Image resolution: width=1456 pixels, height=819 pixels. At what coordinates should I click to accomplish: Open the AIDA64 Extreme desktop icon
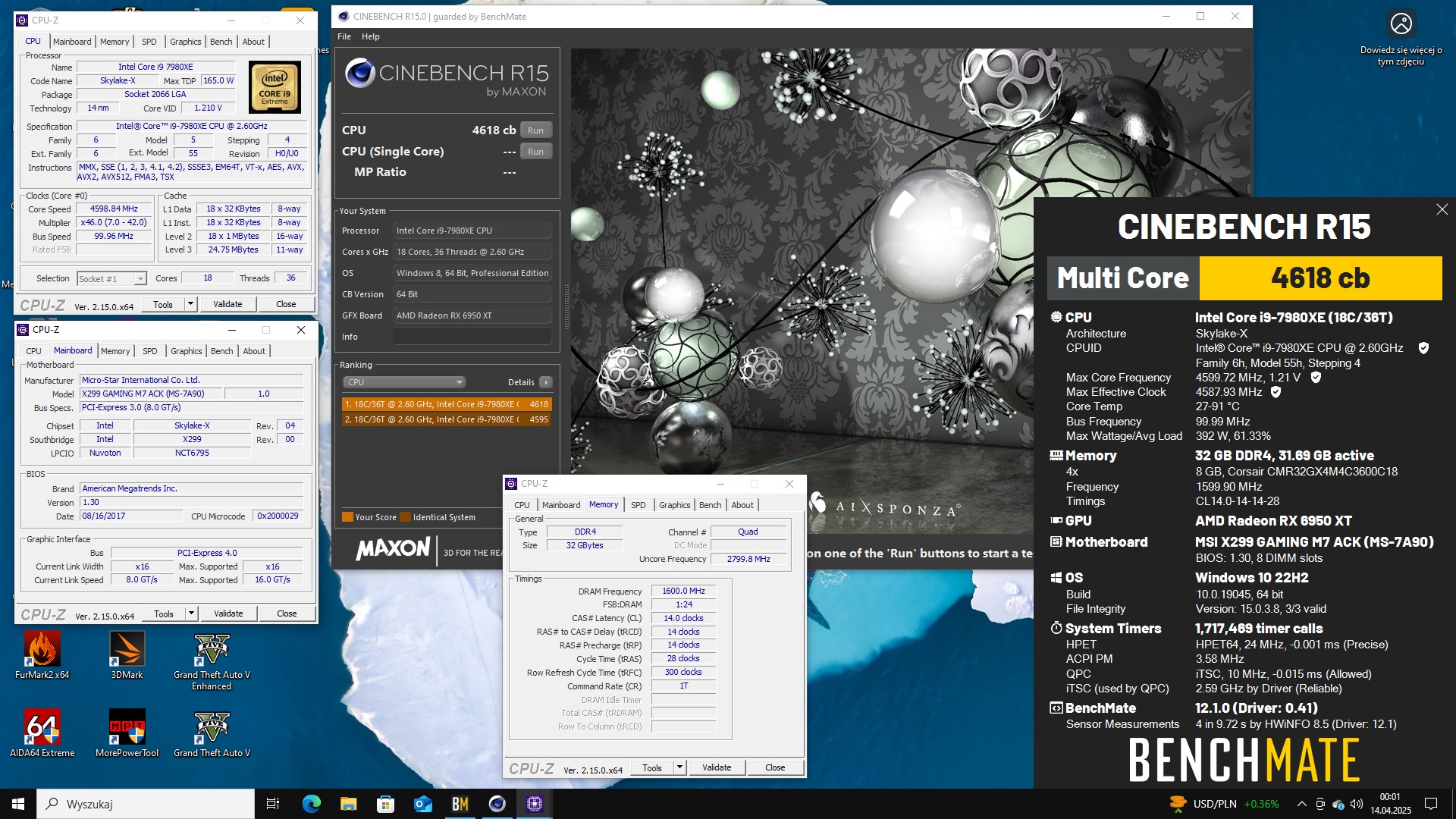42,733
